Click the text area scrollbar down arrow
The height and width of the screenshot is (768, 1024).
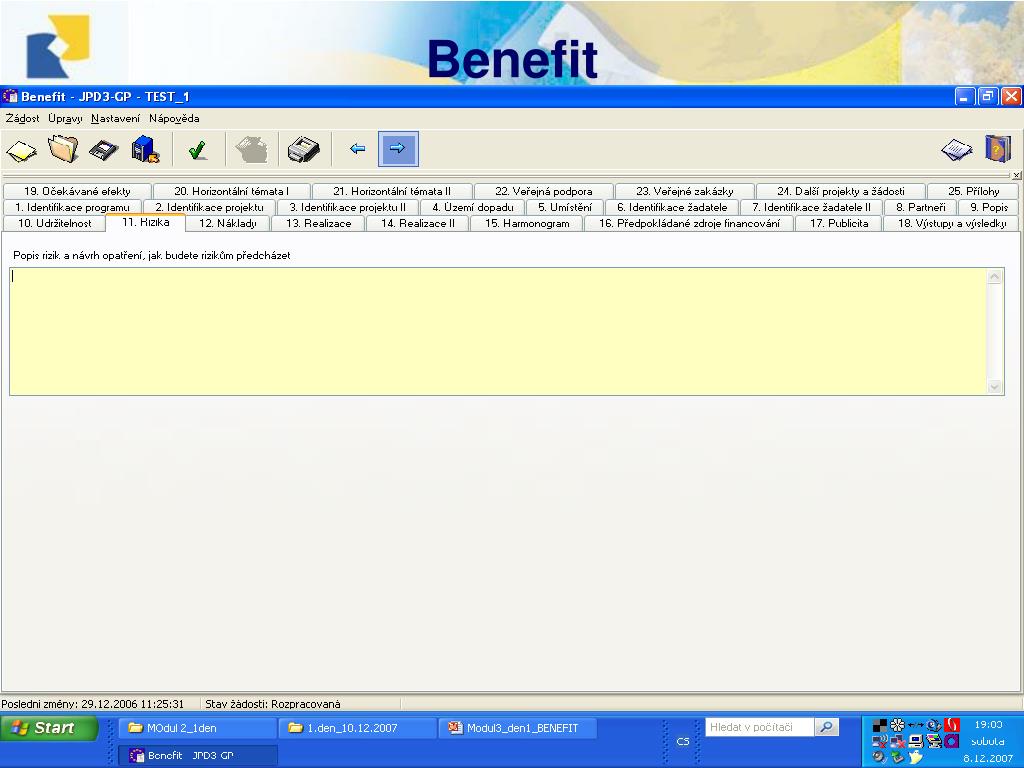pyautogui.click(x=995, y=387)
